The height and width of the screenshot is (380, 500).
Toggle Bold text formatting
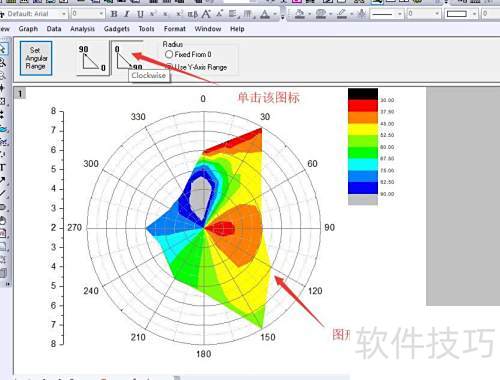(114, 14)
